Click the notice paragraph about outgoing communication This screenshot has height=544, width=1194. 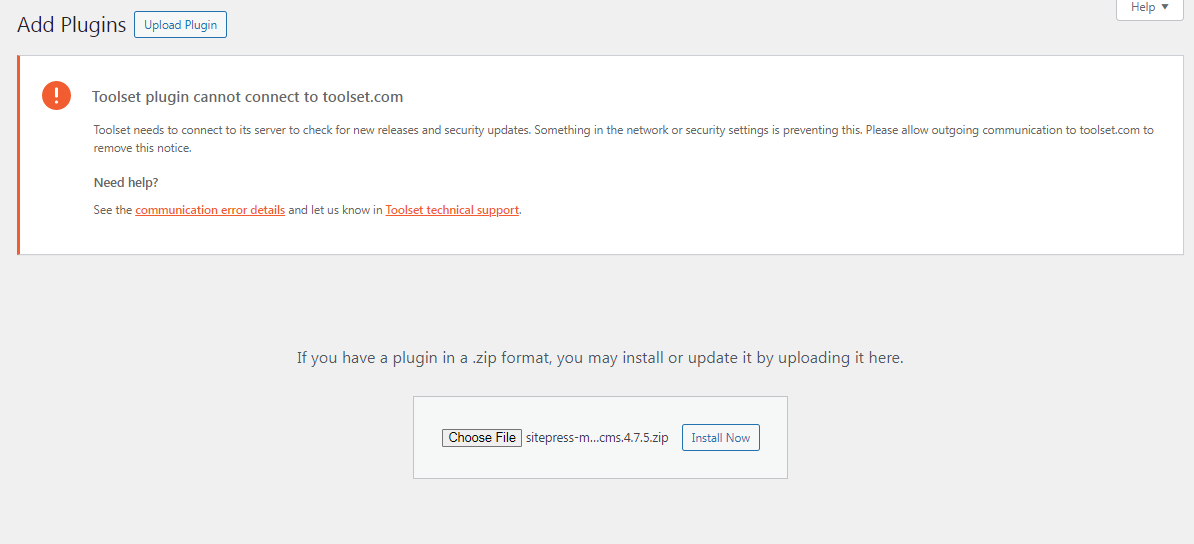click(x=624, y=139)
